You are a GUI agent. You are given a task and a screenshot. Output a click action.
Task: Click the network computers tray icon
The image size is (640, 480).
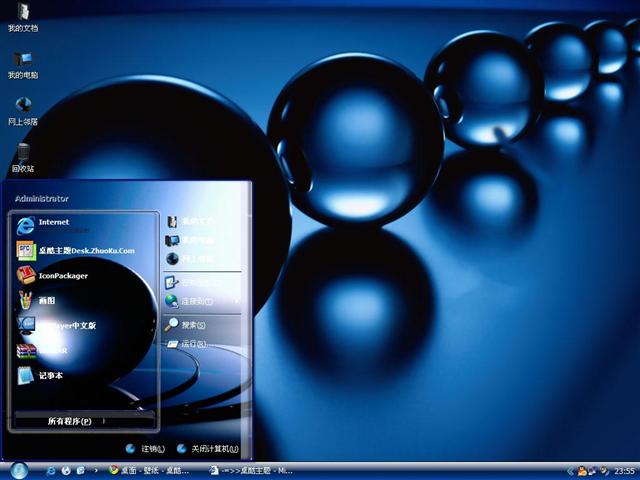[x=592, y=471]
